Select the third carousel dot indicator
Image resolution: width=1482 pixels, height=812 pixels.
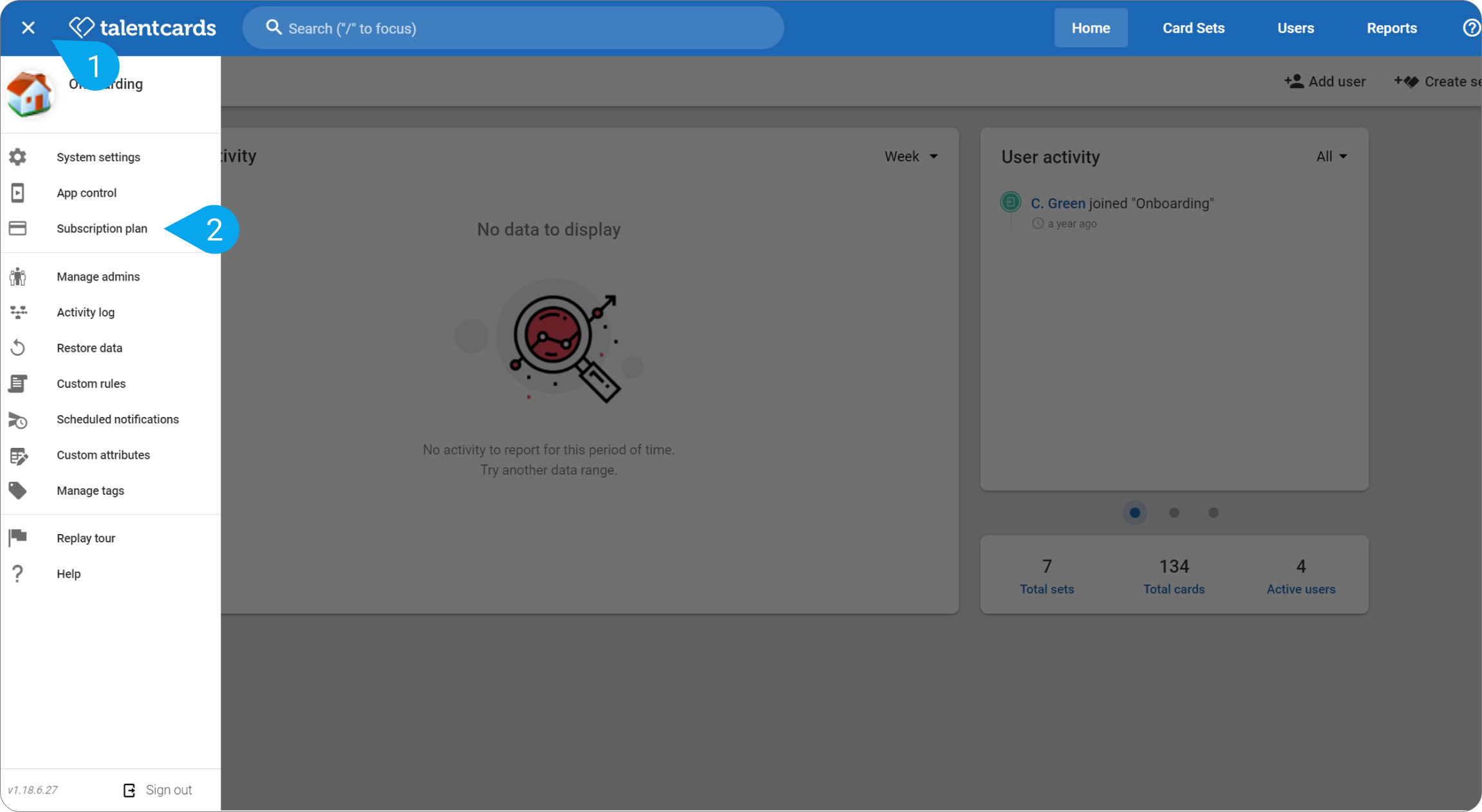click(1214, 513)
